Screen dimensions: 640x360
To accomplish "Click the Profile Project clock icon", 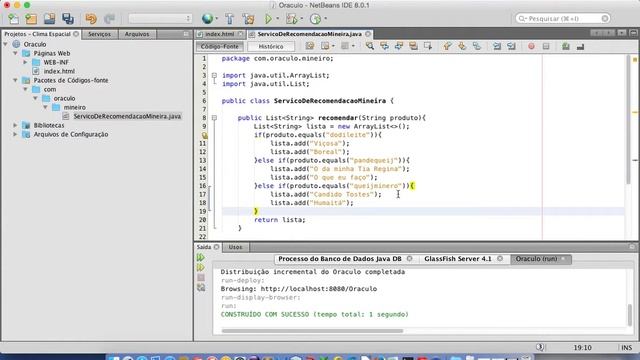I will [x=315, y=19].
